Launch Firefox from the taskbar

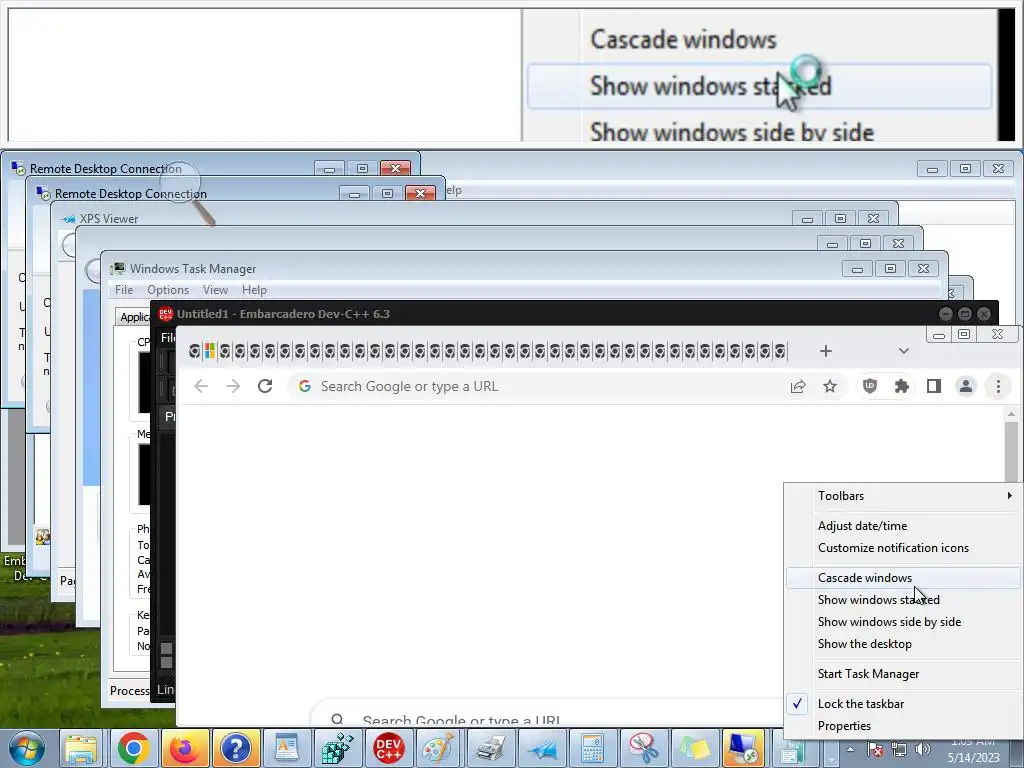tap(184, 748)
